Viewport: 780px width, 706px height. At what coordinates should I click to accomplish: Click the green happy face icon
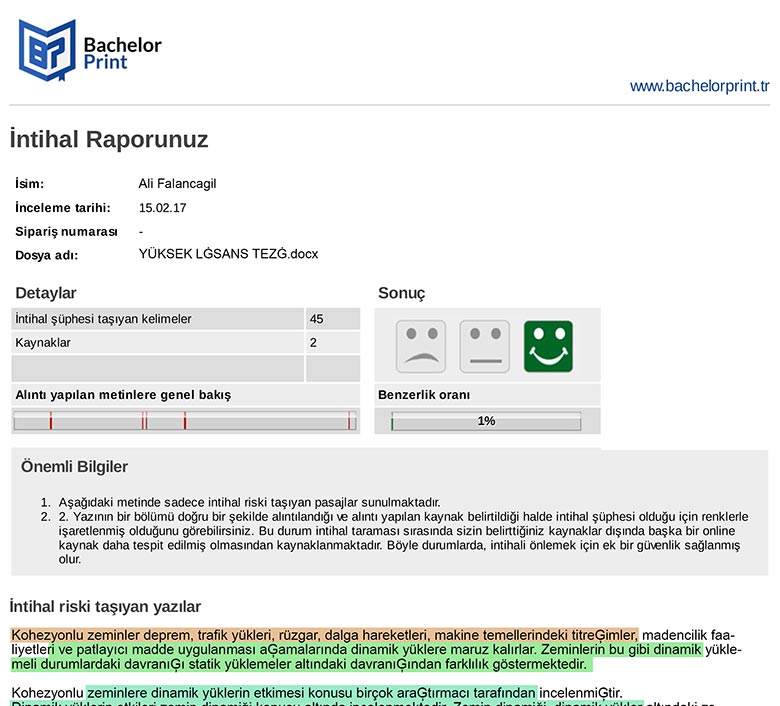[x=548, y=347]
